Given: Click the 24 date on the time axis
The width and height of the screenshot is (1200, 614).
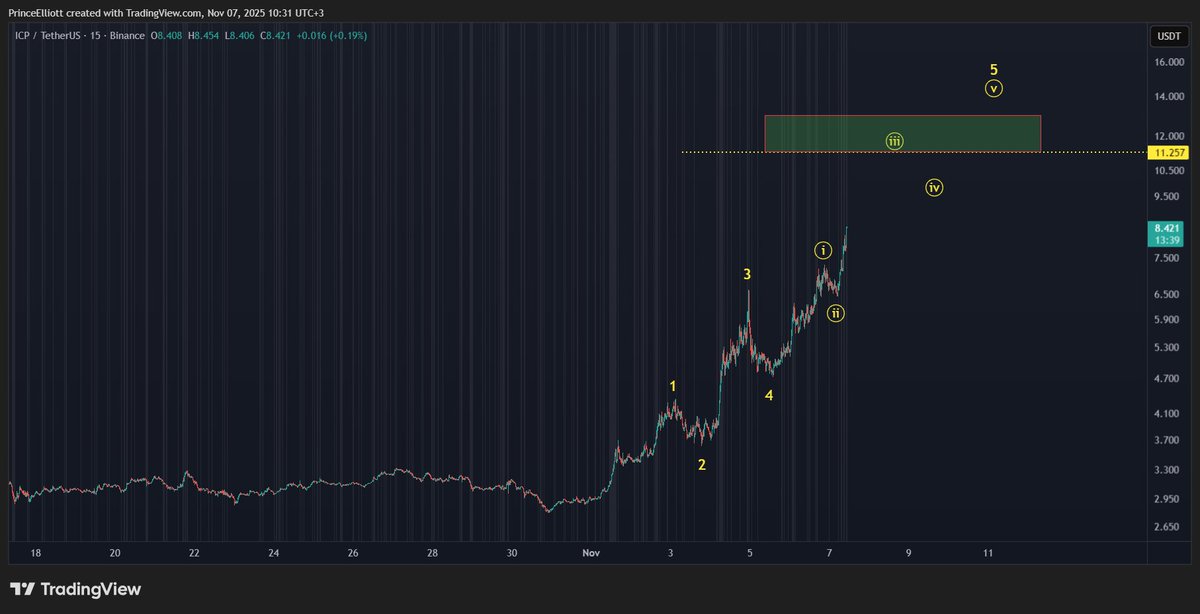Looking at the screenshot, I should point(273,552).
